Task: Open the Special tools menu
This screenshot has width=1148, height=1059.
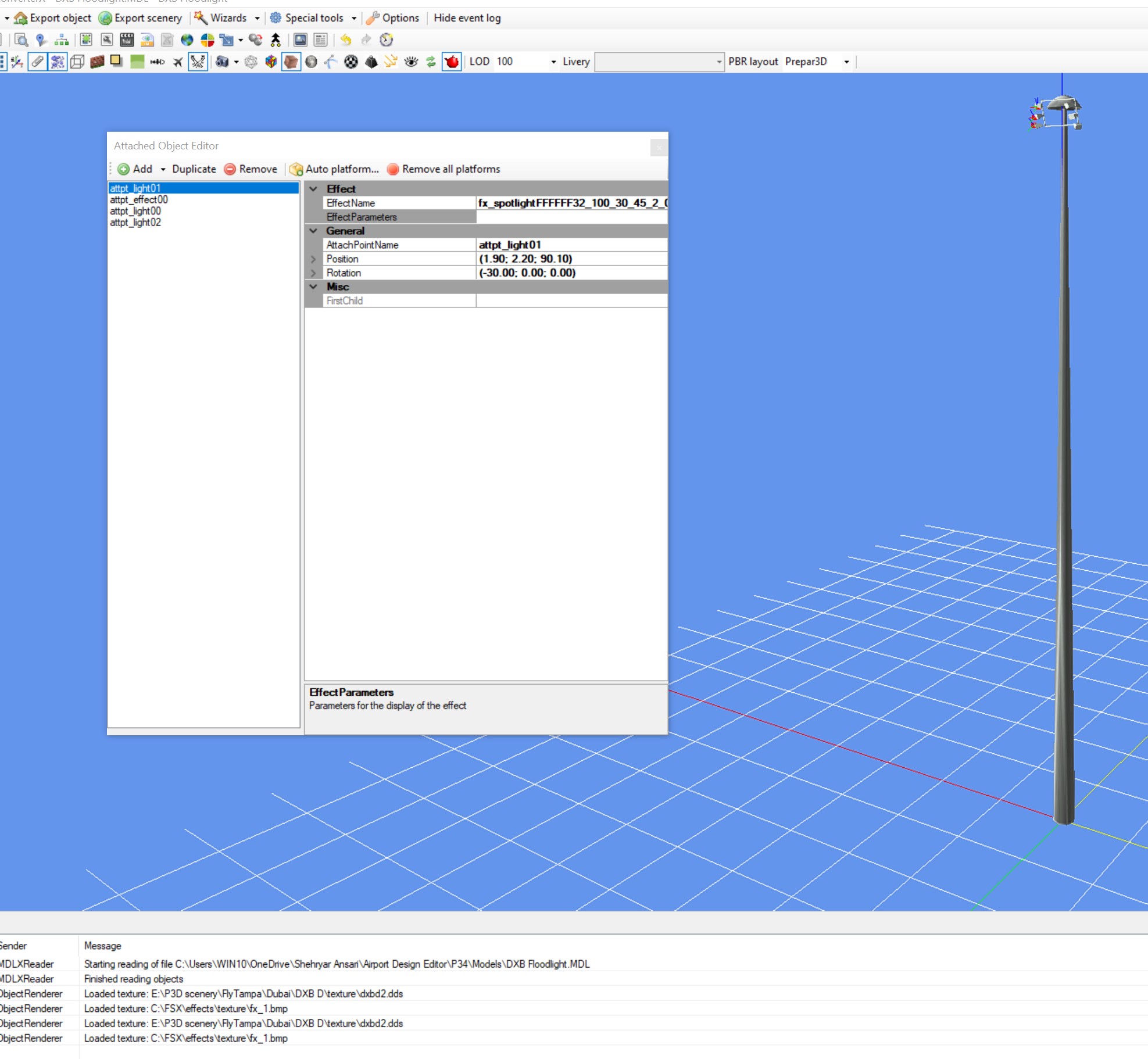Action: (x=312, y=18)
